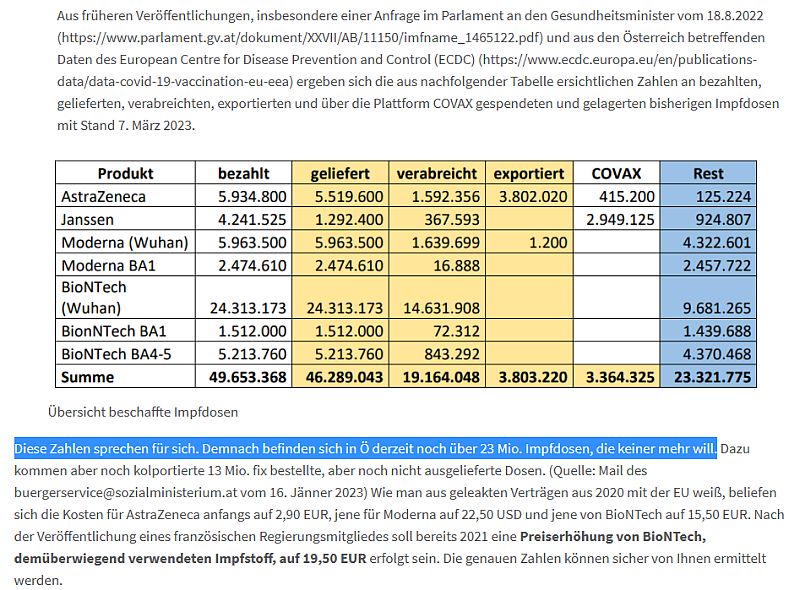Click BioNTech BA4-5 remainder value 4.370.468
Screen dimensions: 800x590
[717, 354]
